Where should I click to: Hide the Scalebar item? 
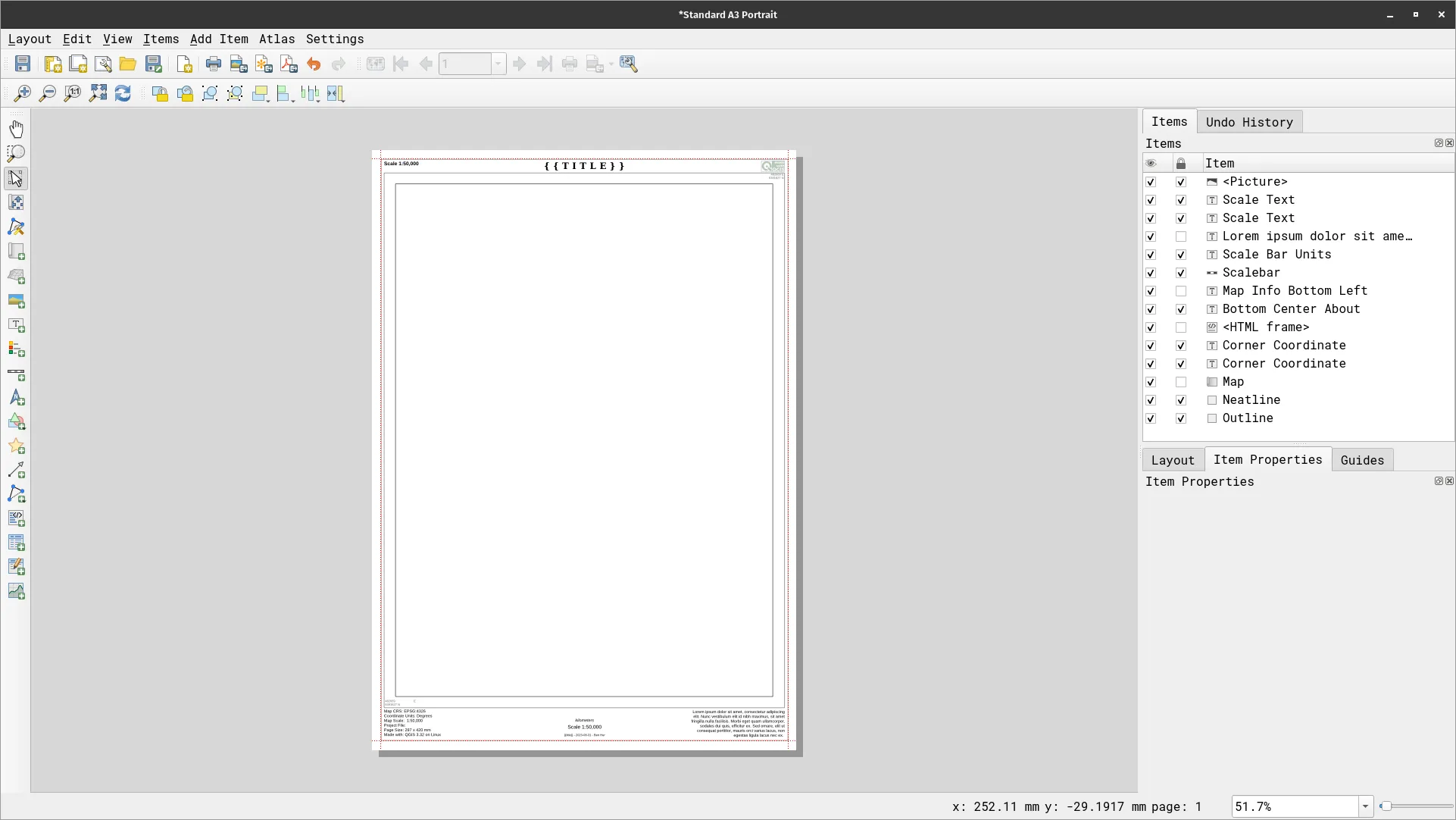point(1151,273)
